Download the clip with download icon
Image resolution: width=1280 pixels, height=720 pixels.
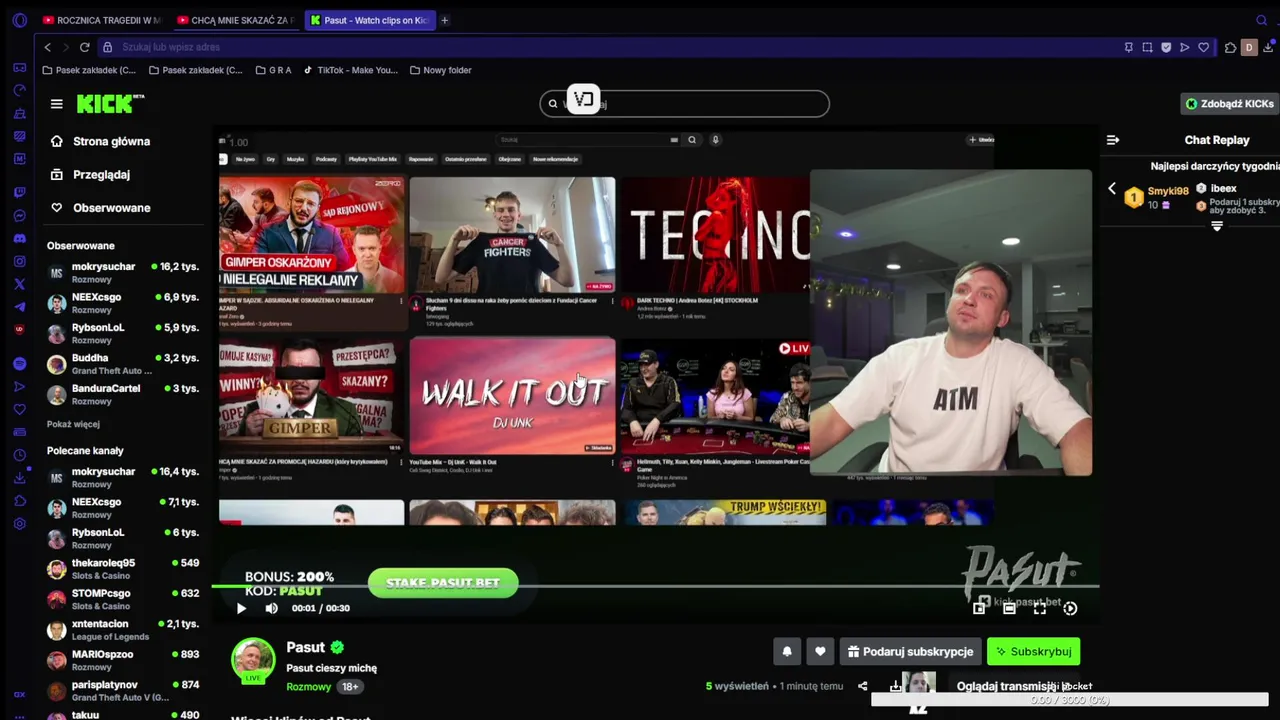tap(895, 686)
